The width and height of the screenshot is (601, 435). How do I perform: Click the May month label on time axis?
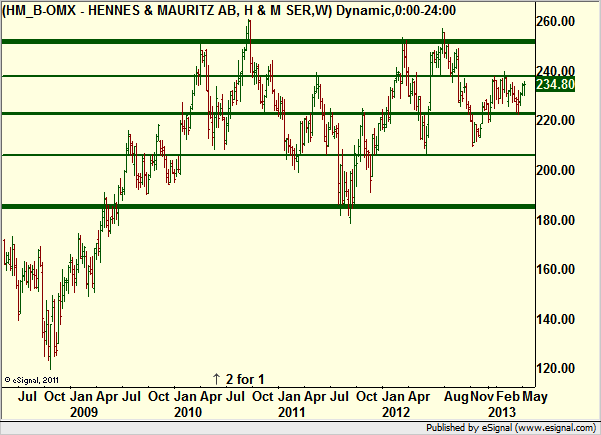tap(535, 397)
